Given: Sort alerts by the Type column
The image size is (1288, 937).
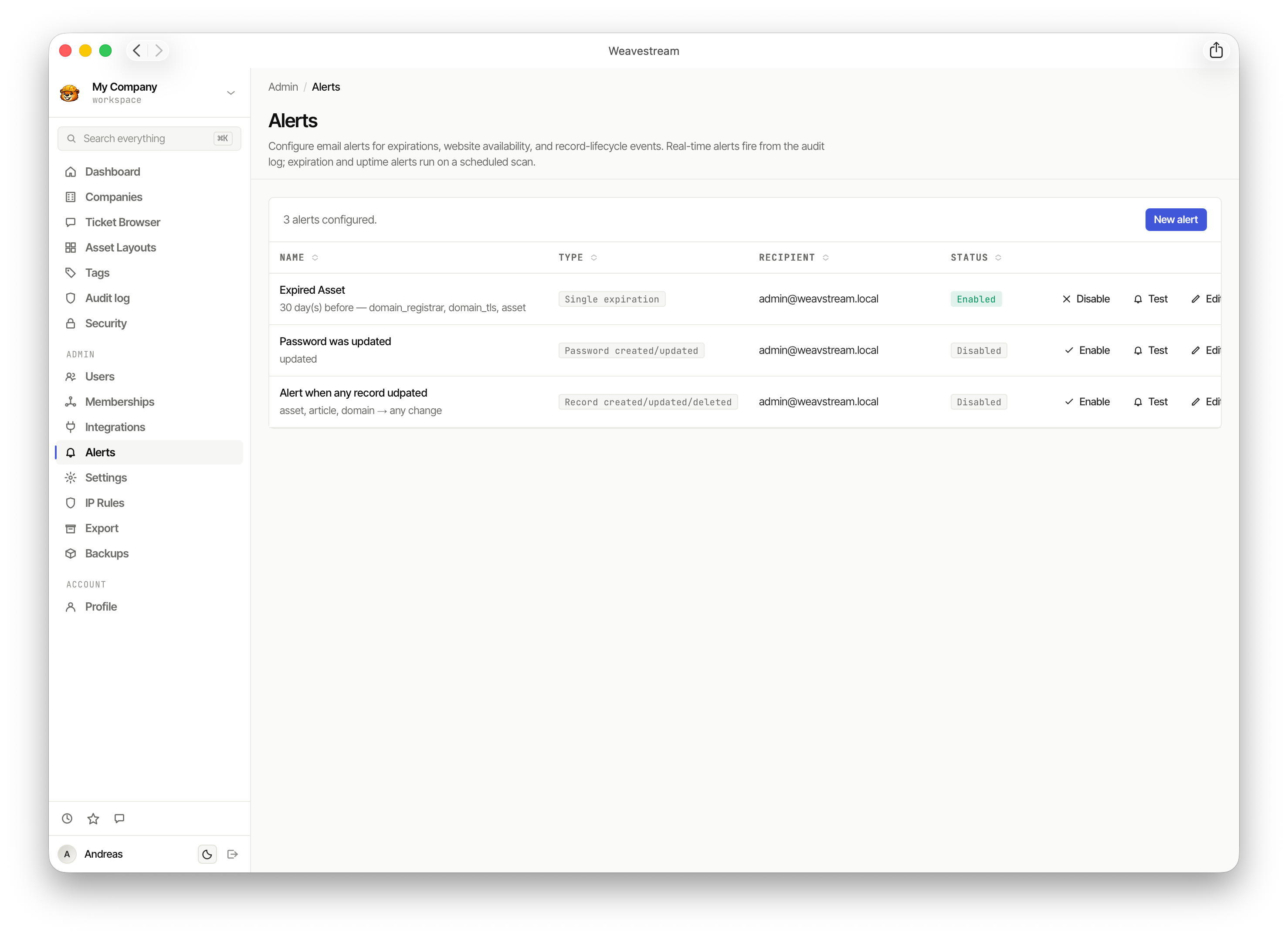Looking at the screenshot, I should (x=578, y=258).
